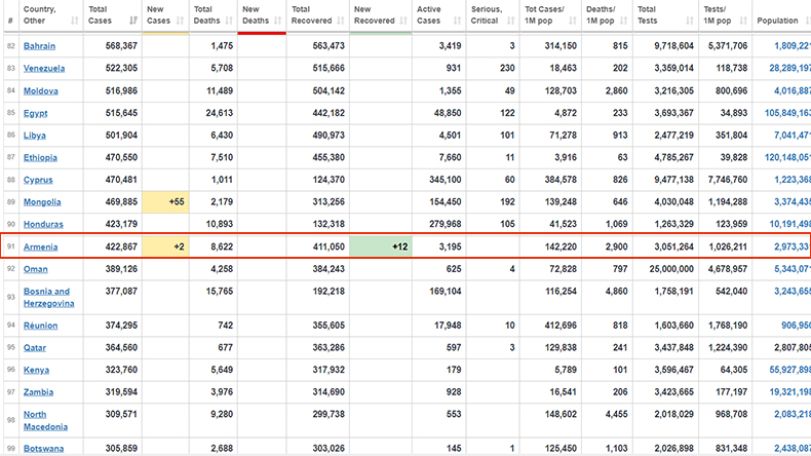The height and width of the screenshot is (456, 811).
Task: Select the New Recovered column header
Action: pyautogui.click(x=381, y=16)
